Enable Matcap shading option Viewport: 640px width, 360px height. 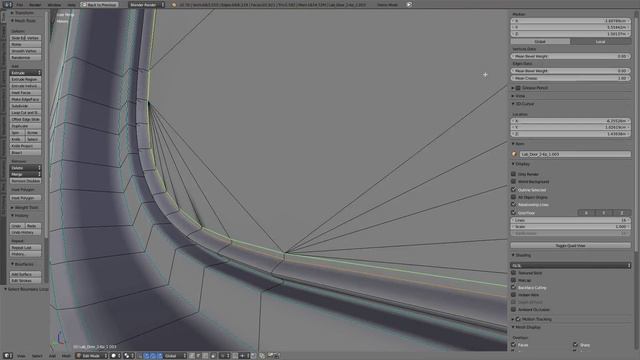(513, 280)
